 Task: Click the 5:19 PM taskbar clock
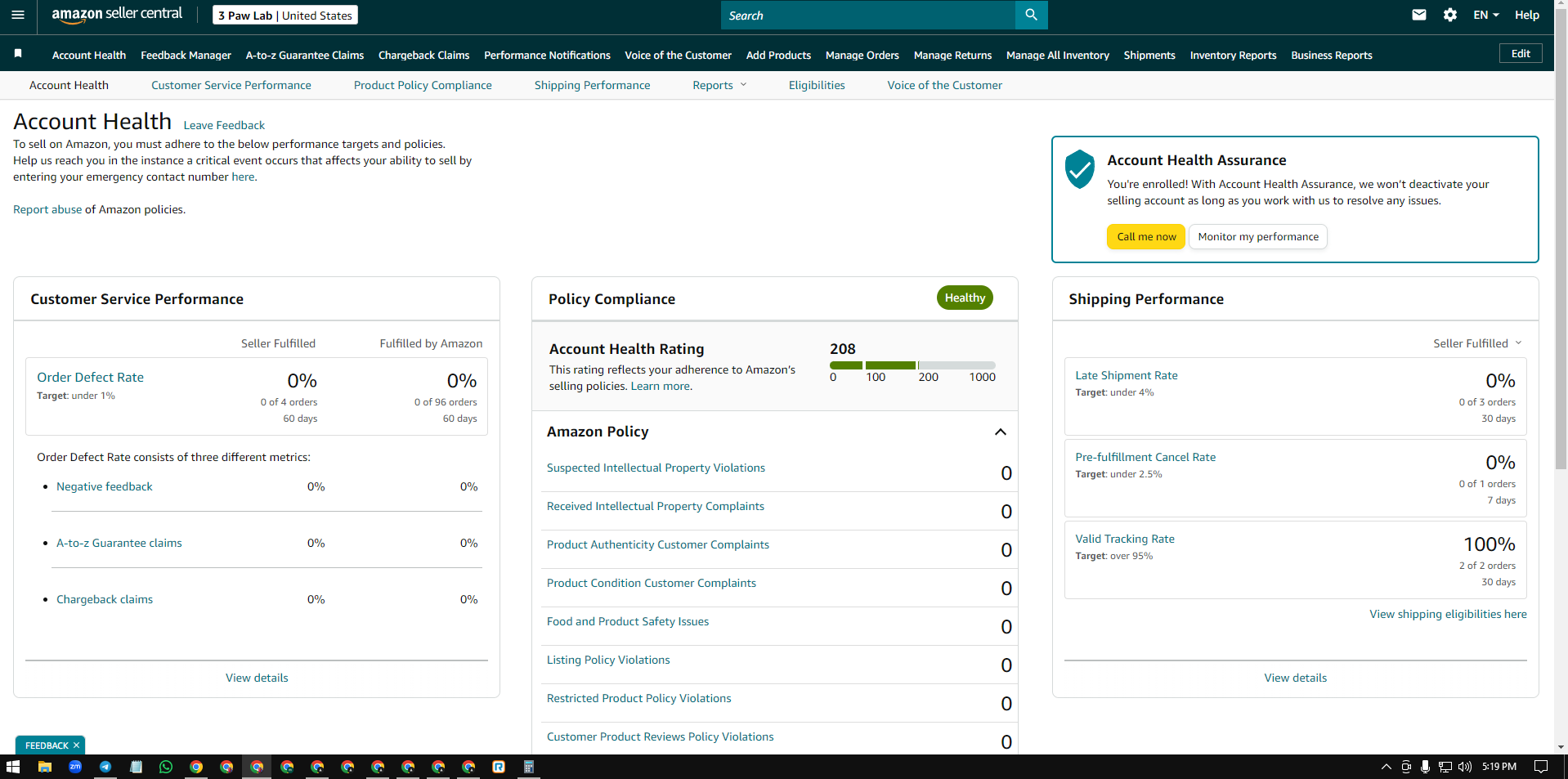(1499, 767)
